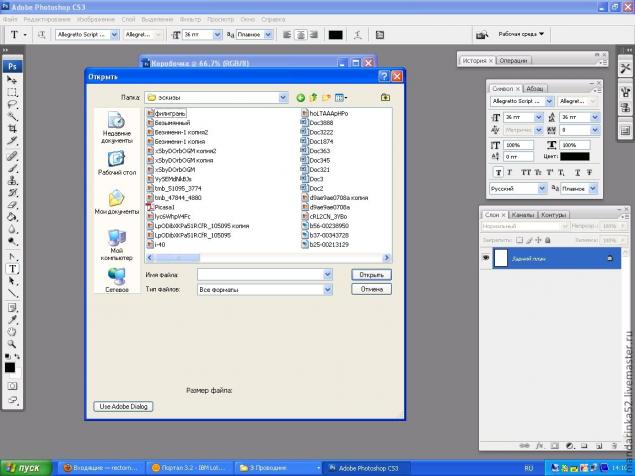Expand the file type dropdown
The height and width of the screenshot is (476, 635).
click(328, 290)
